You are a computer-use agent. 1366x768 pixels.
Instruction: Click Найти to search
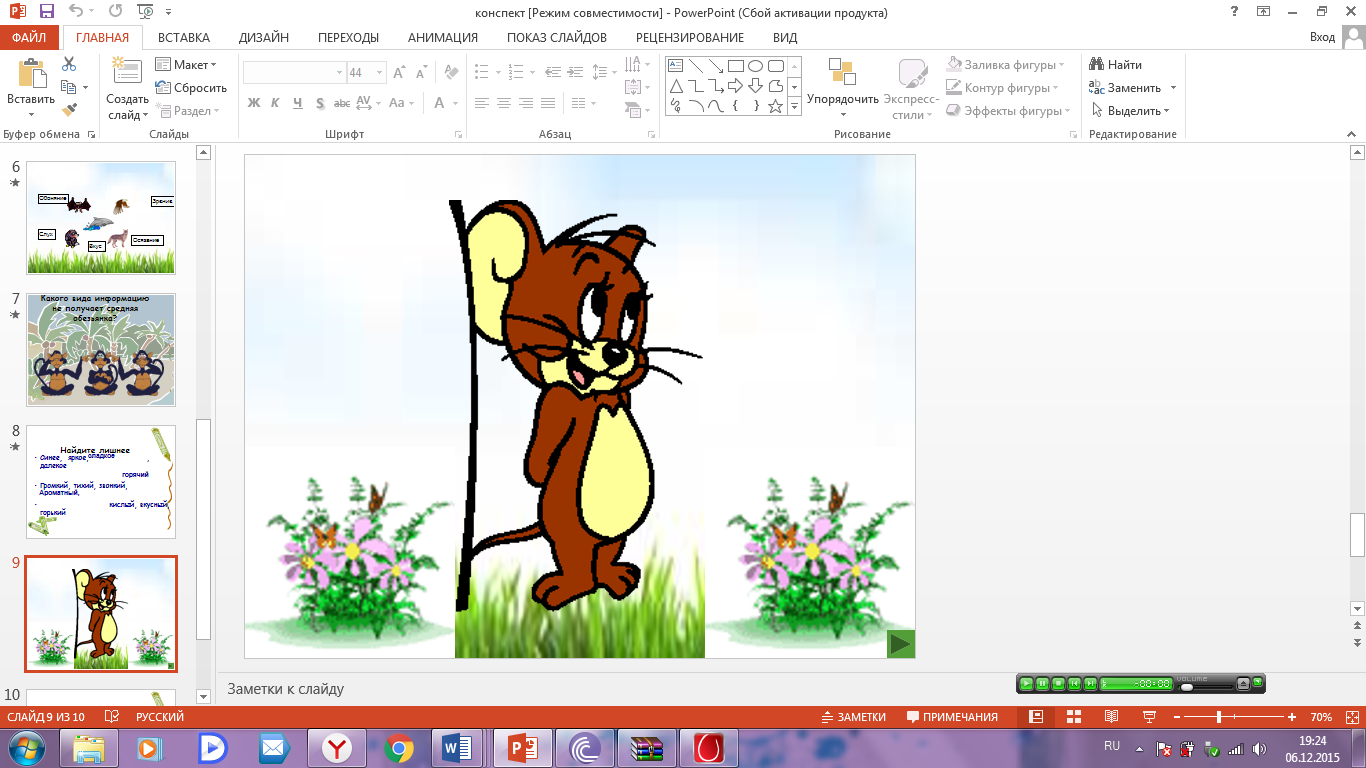pyautogui.click(x=1116, y=65)
